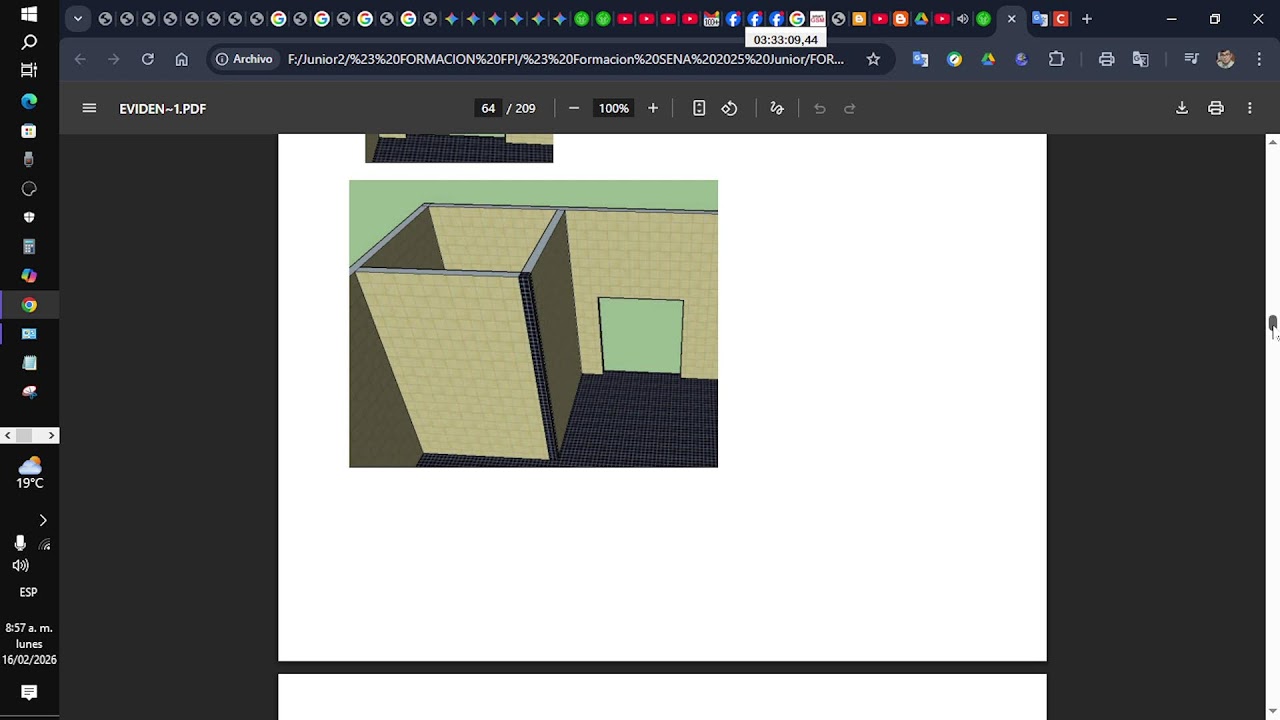View the Archivo site information
1280x720 pixels.
click(244, 59)
